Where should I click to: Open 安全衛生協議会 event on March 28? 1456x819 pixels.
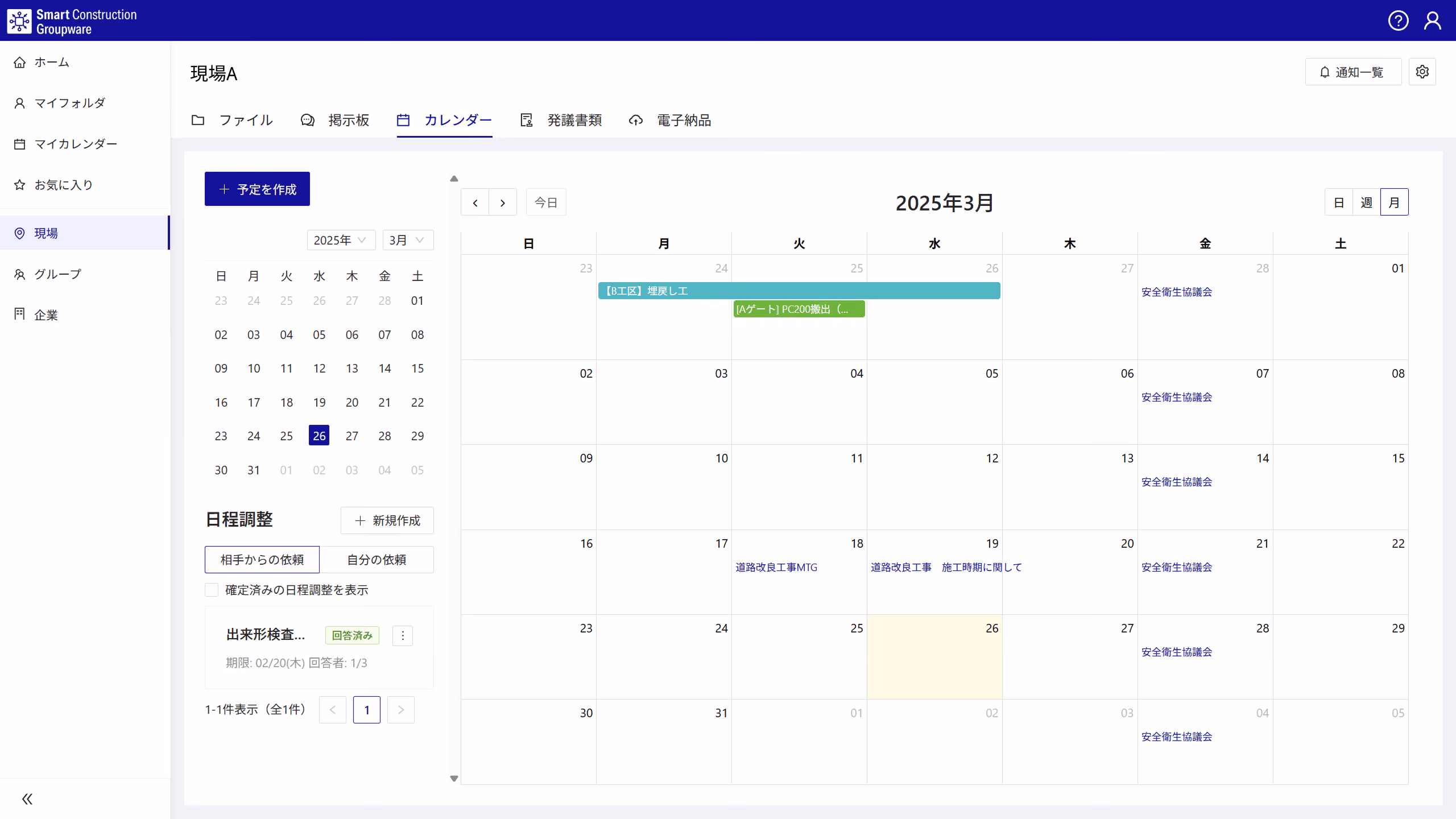1177,652
